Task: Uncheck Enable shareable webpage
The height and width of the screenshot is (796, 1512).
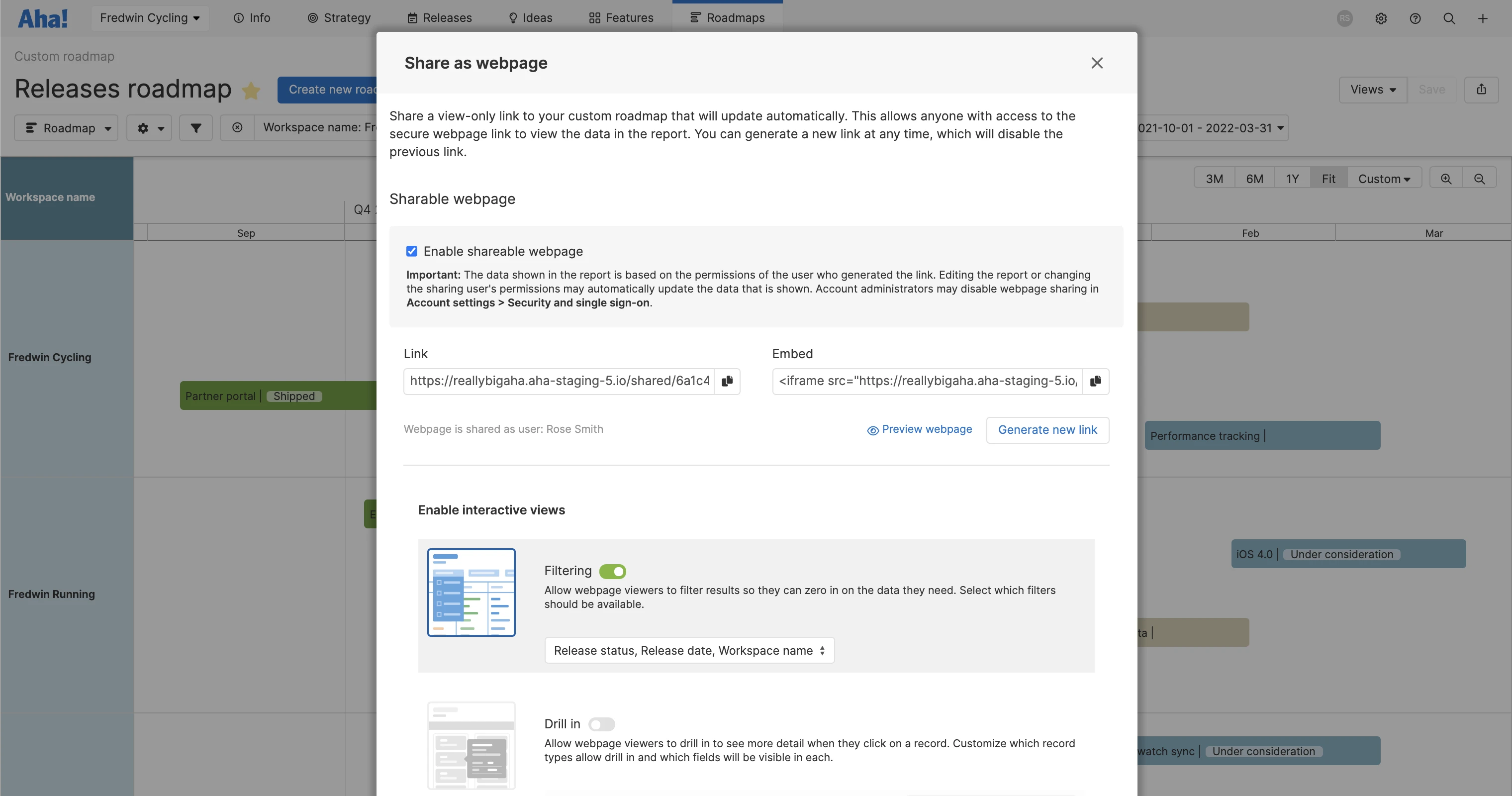Action: [x=411, y=251]
